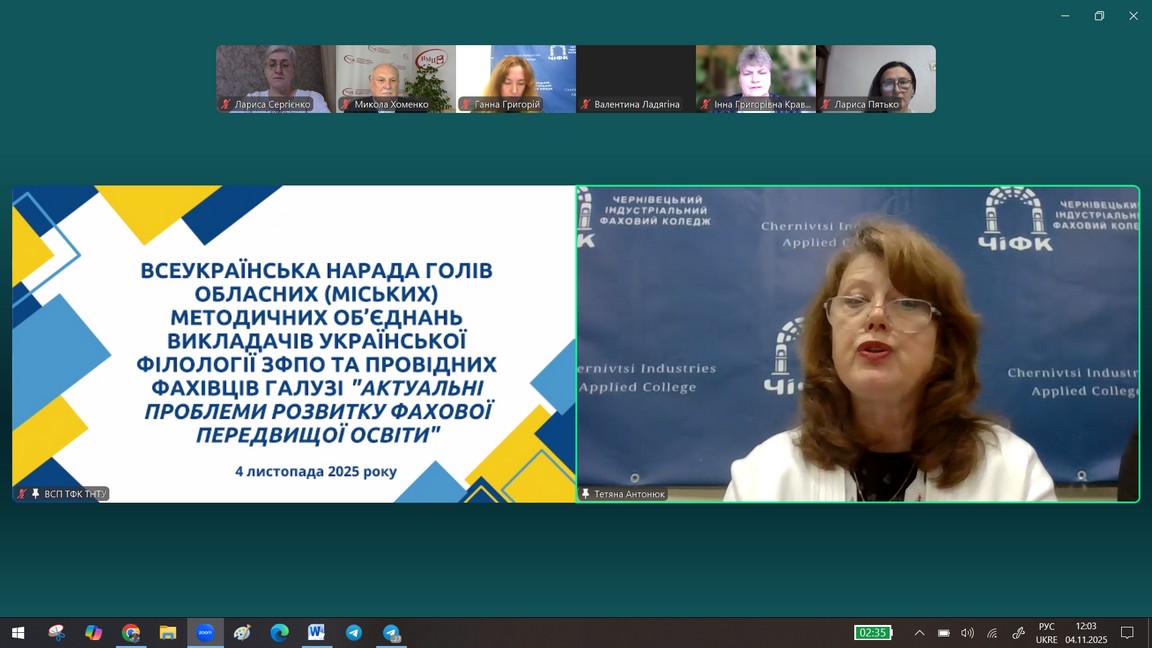1152x648 pixels.
Task: Select Микола Хоменко video thumbnail
Action: coord(396,78)
